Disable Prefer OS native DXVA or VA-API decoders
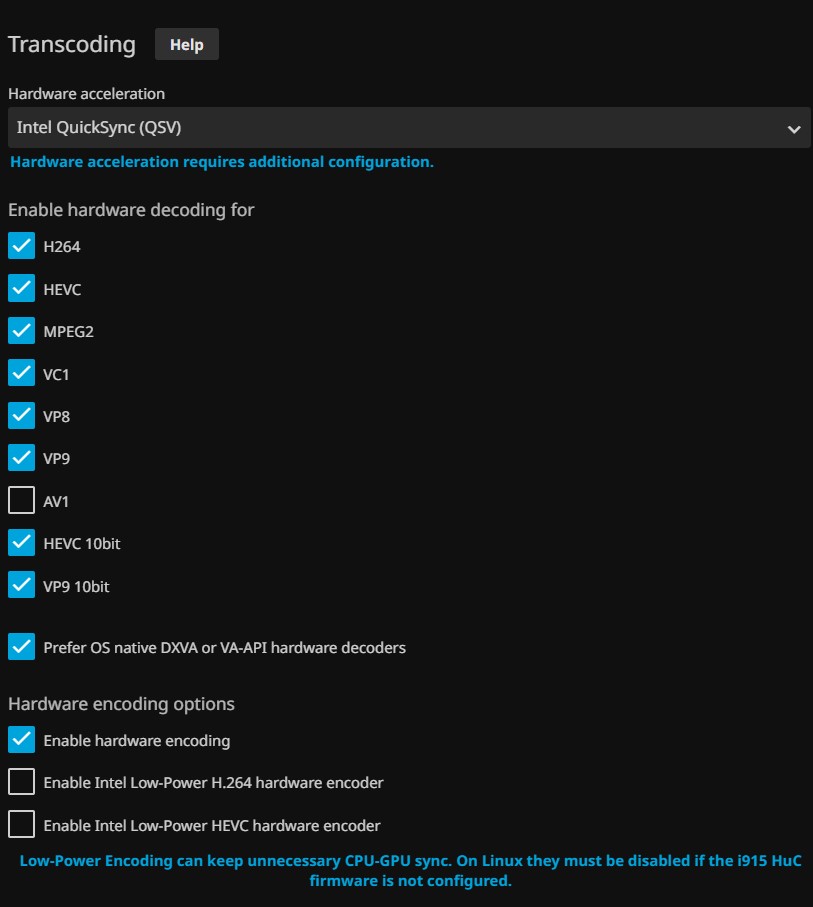Image resolution: width=813 pixels, height=907 pixels. (21, 647)
